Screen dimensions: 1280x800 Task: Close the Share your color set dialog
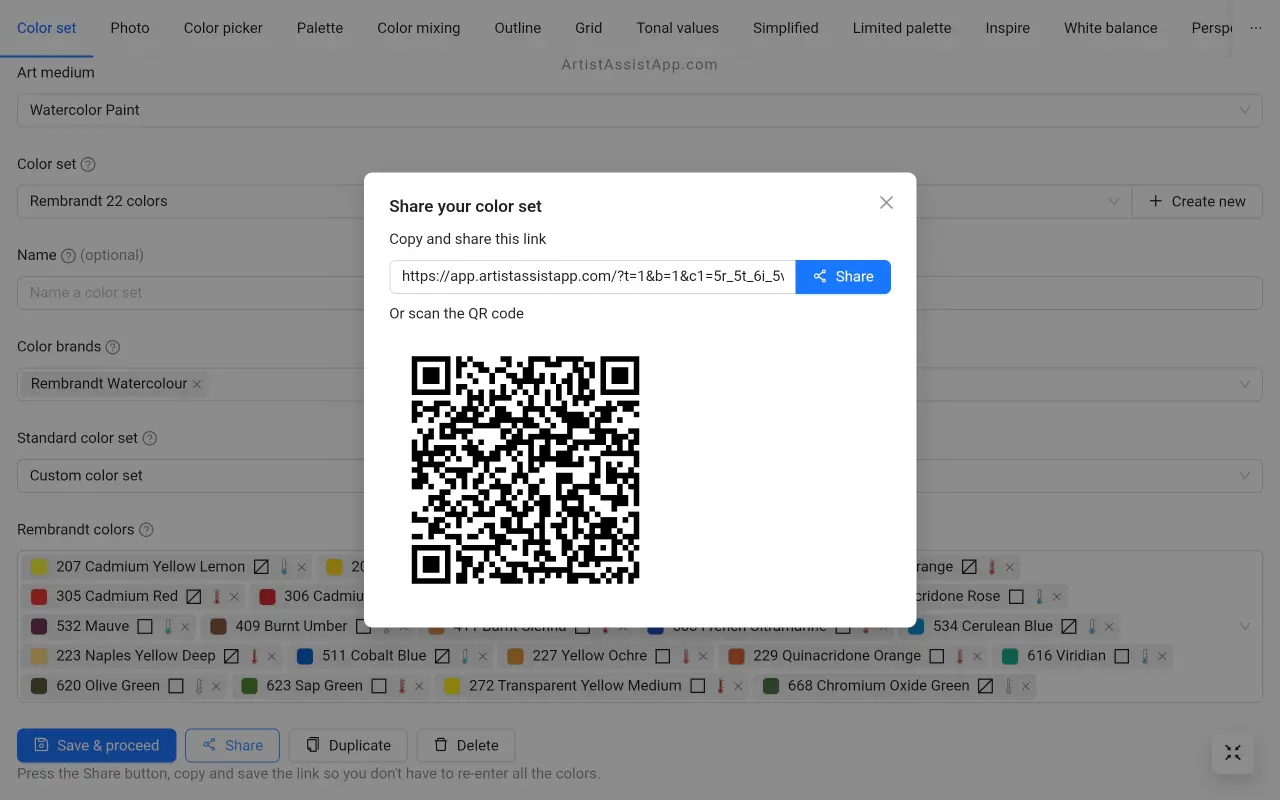(886, 203)
